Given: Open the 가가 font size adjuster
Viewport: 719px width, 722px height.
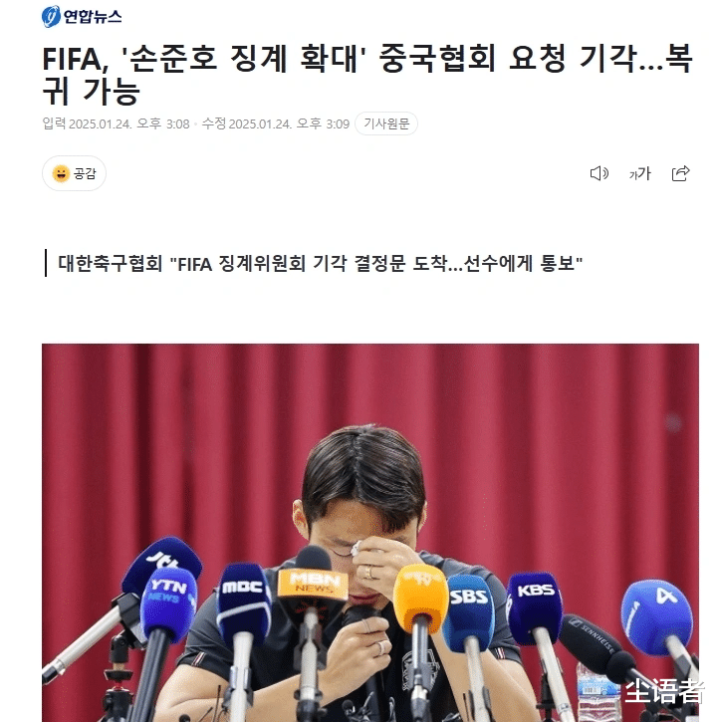Looking at the screenshot, I should point(640,174).
